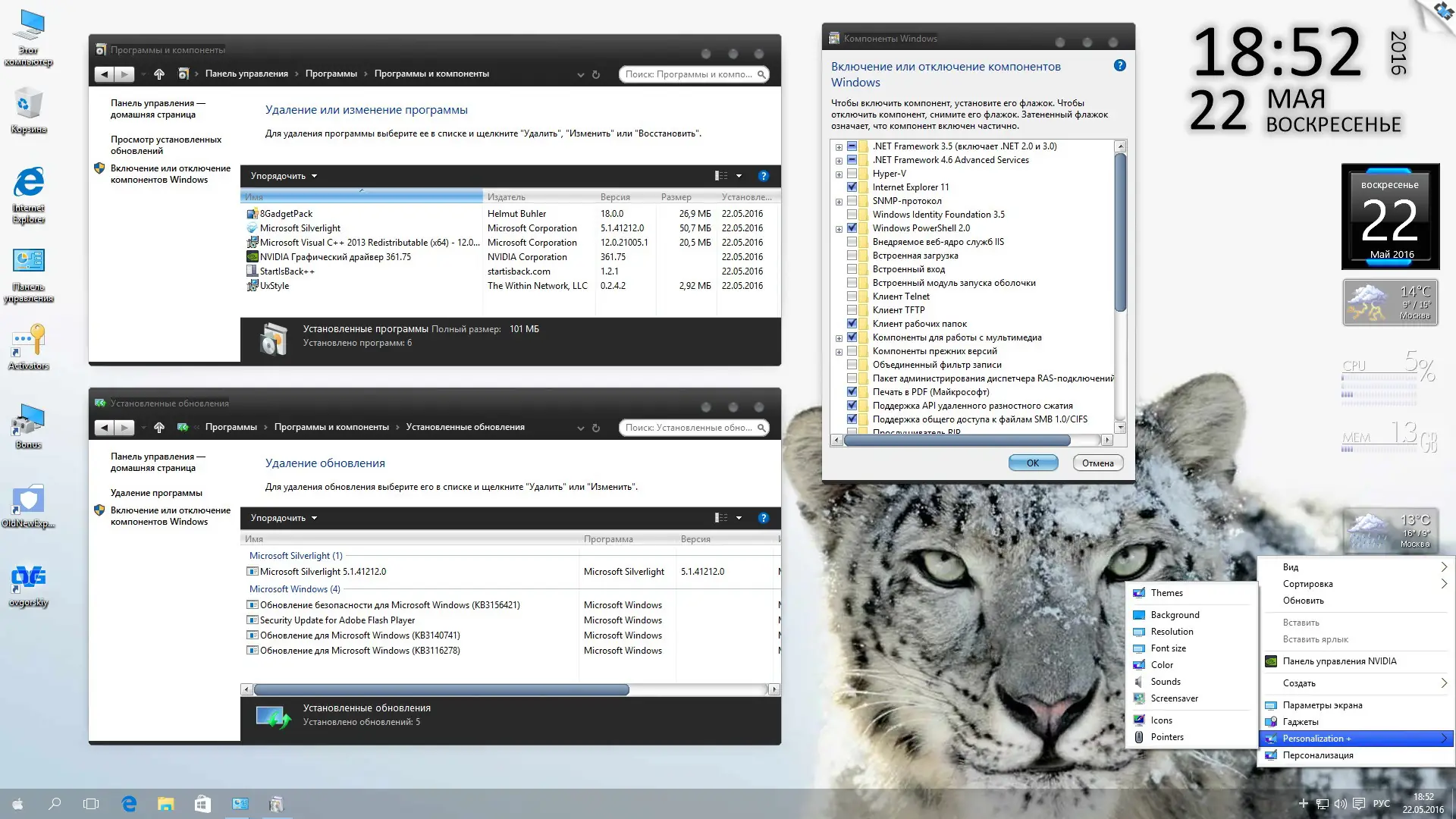Click the taskbar search magnifier icon
Screen dimensions: 1456x819
click(55, 804)
